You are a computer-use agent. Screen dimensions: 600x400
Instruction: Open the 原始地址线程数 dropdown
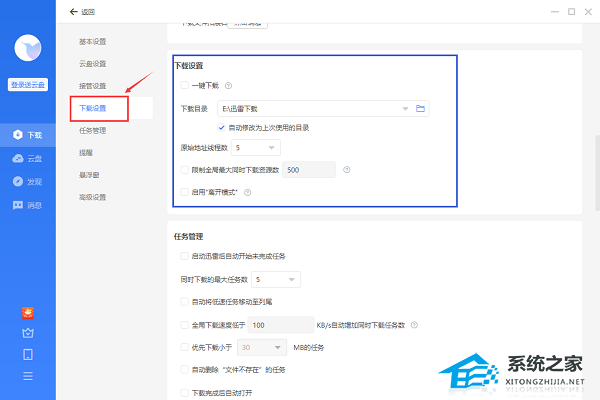coord(256,147)
